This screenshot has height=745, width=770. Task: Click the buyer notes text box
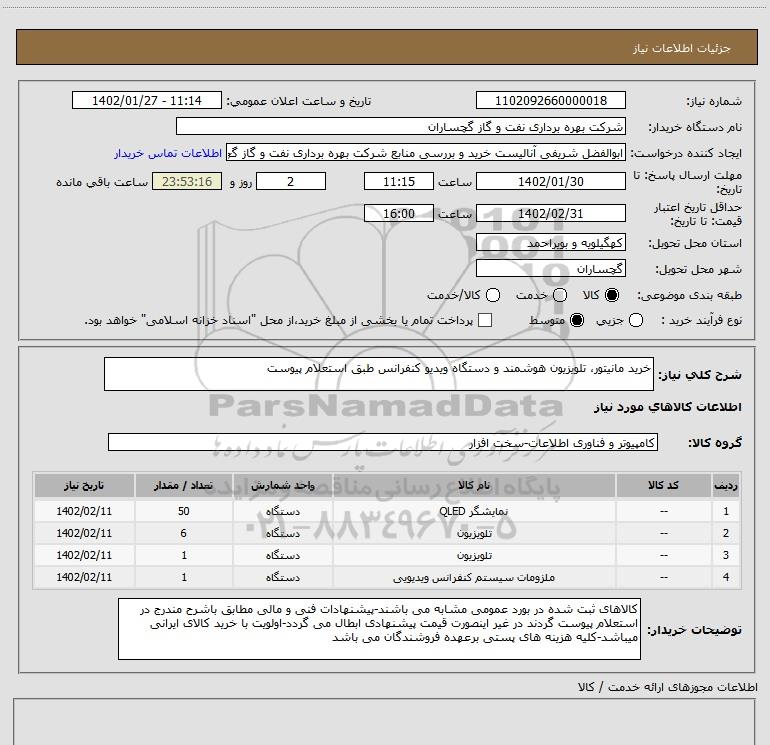(x=379, y=629)
